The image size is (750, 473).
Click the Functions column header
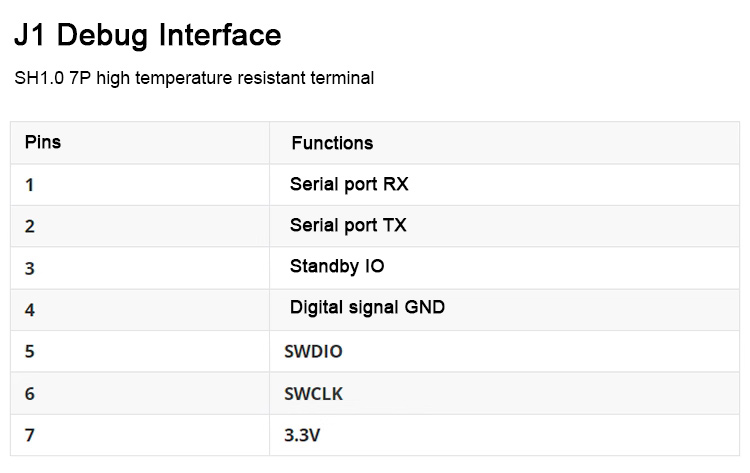(505, 143)
